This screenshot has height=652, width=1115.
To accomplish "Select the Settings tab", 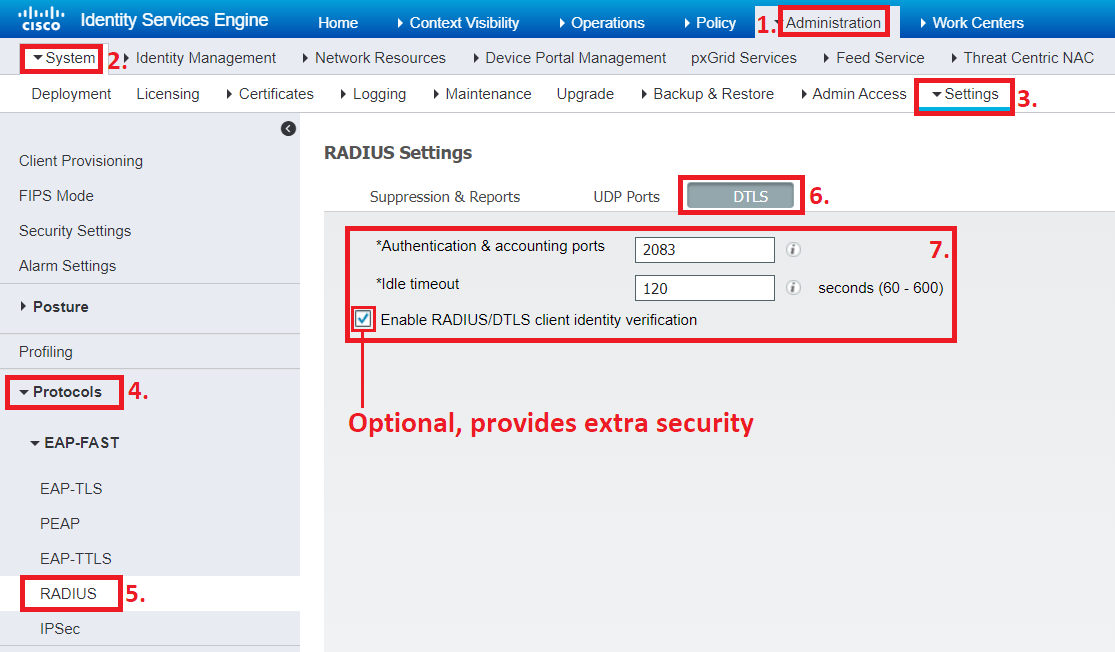I will click(x=965, y=93).
